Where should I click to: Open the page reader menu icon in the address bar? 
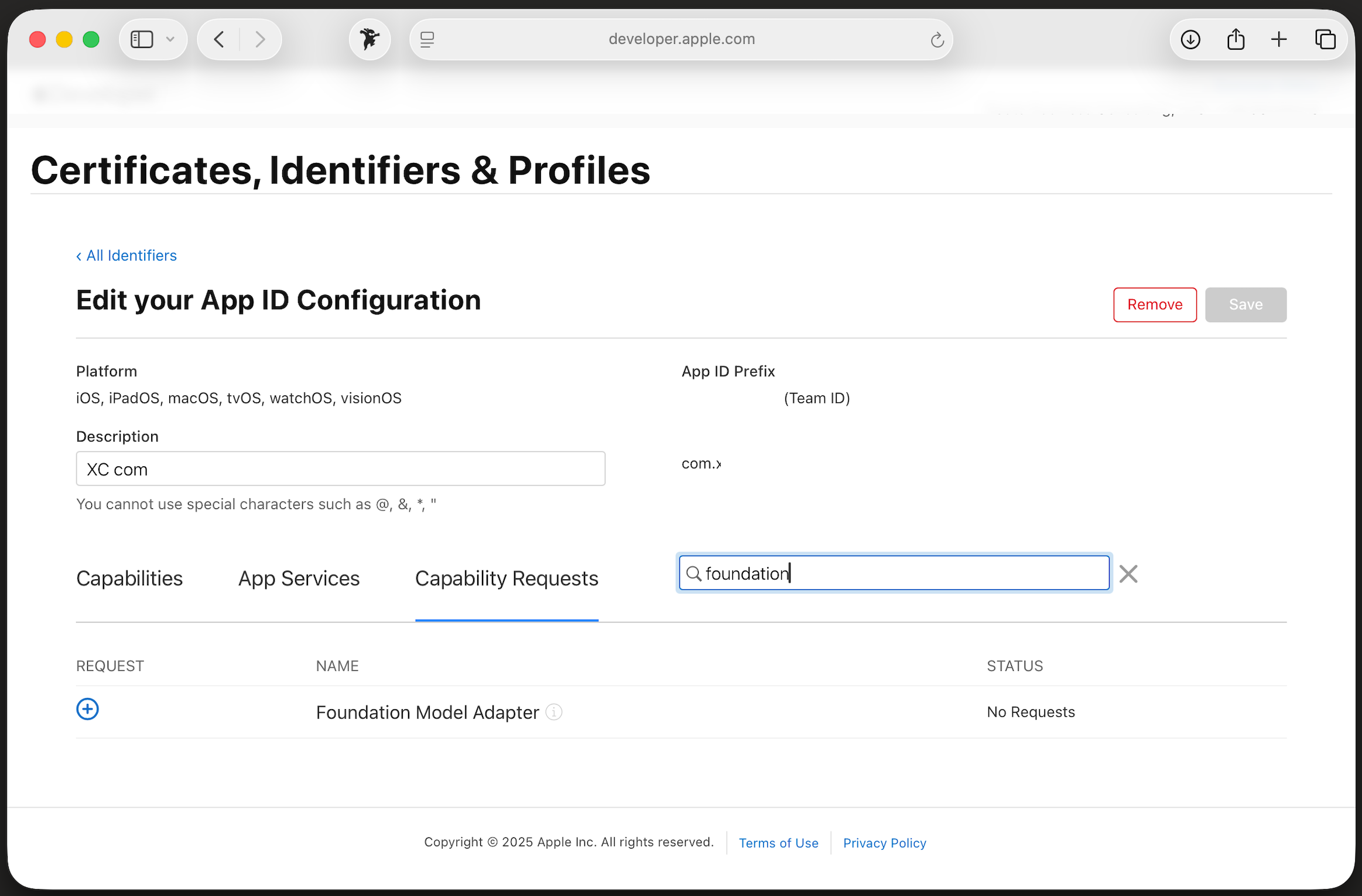click(x=427, y=40)
